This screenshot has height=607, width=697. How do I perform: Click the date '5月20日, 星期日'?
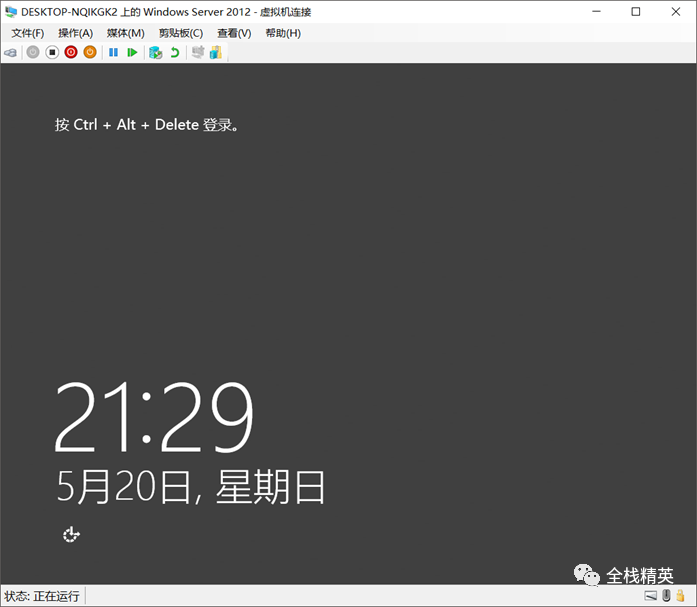[x=191, y=487]
